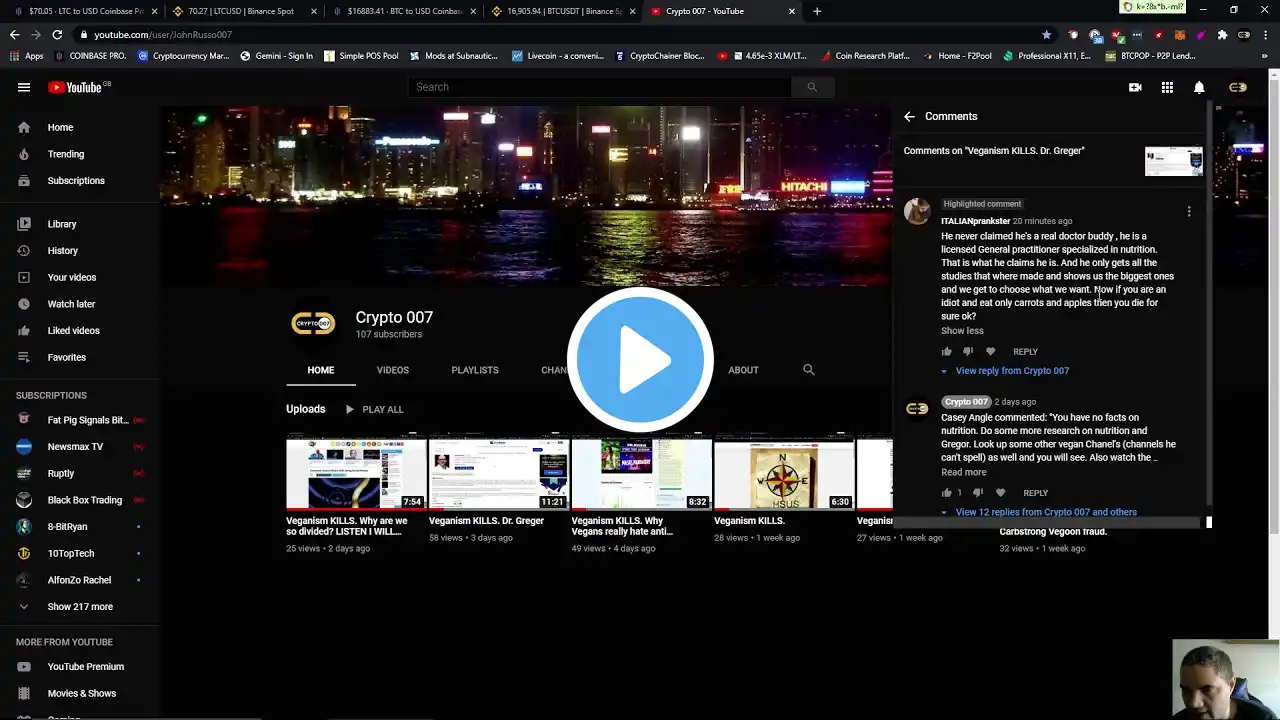Switch to the VIDEOS channel tab
1280x720 pixels.
pos(393,370)
